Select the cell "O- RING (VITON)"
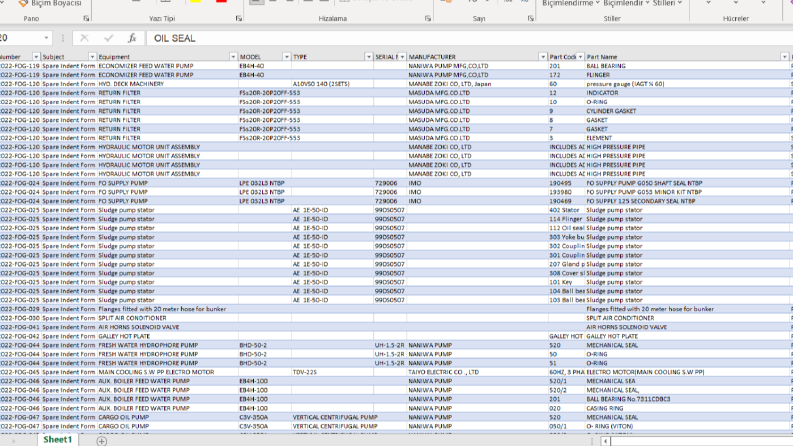The width and height of the screenshot is (793, 446). coord(687,426)
